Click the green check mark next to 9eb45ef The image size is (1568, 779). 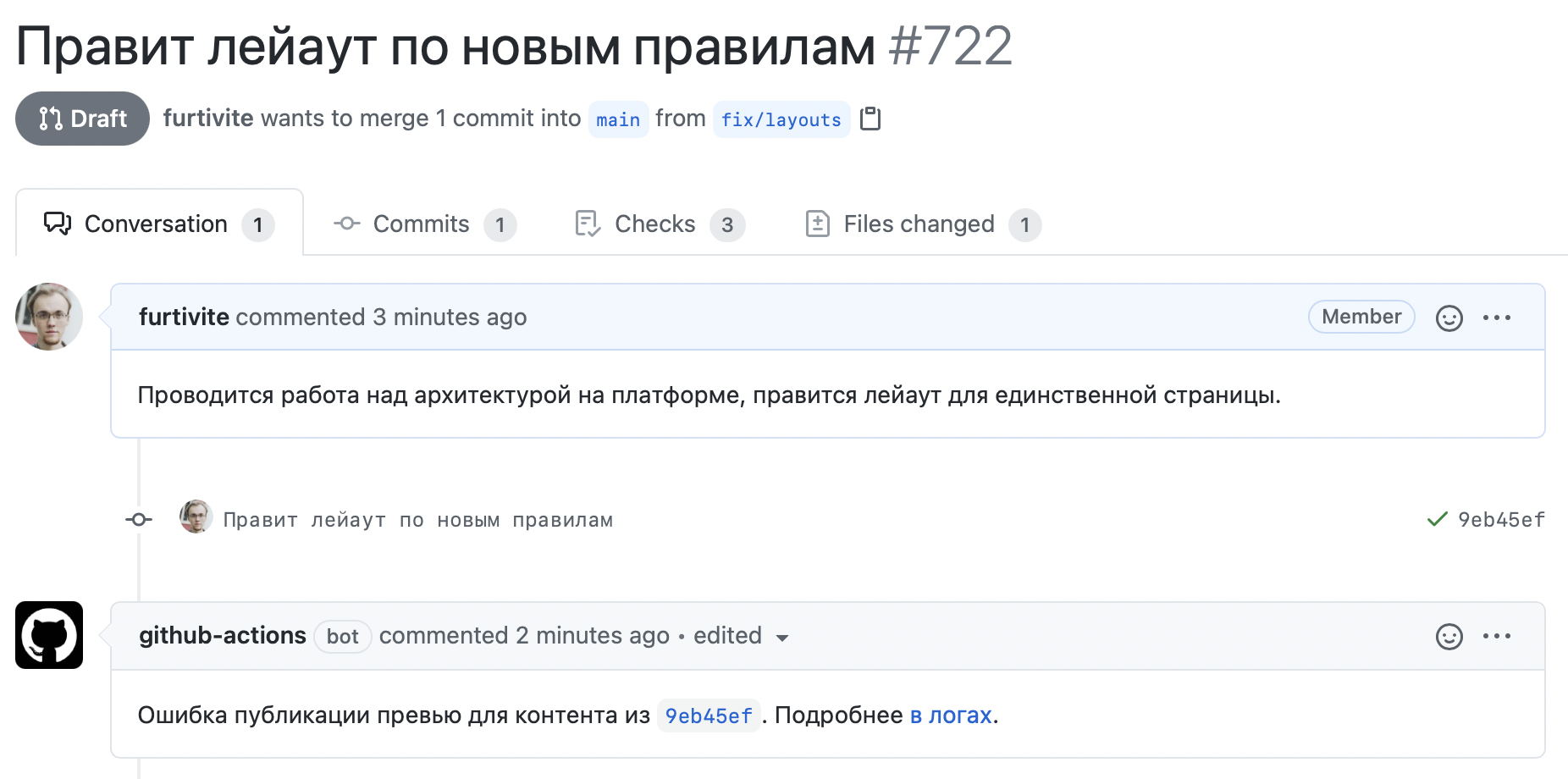tap(1435, 519)
